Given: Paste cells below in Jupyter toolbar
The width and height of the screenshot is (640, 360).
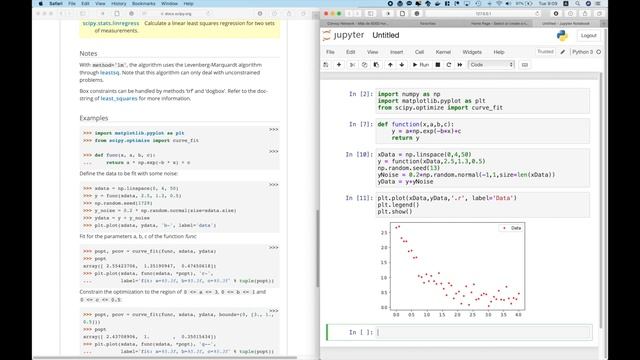Looking at the screenshot, I should point(376,64).
